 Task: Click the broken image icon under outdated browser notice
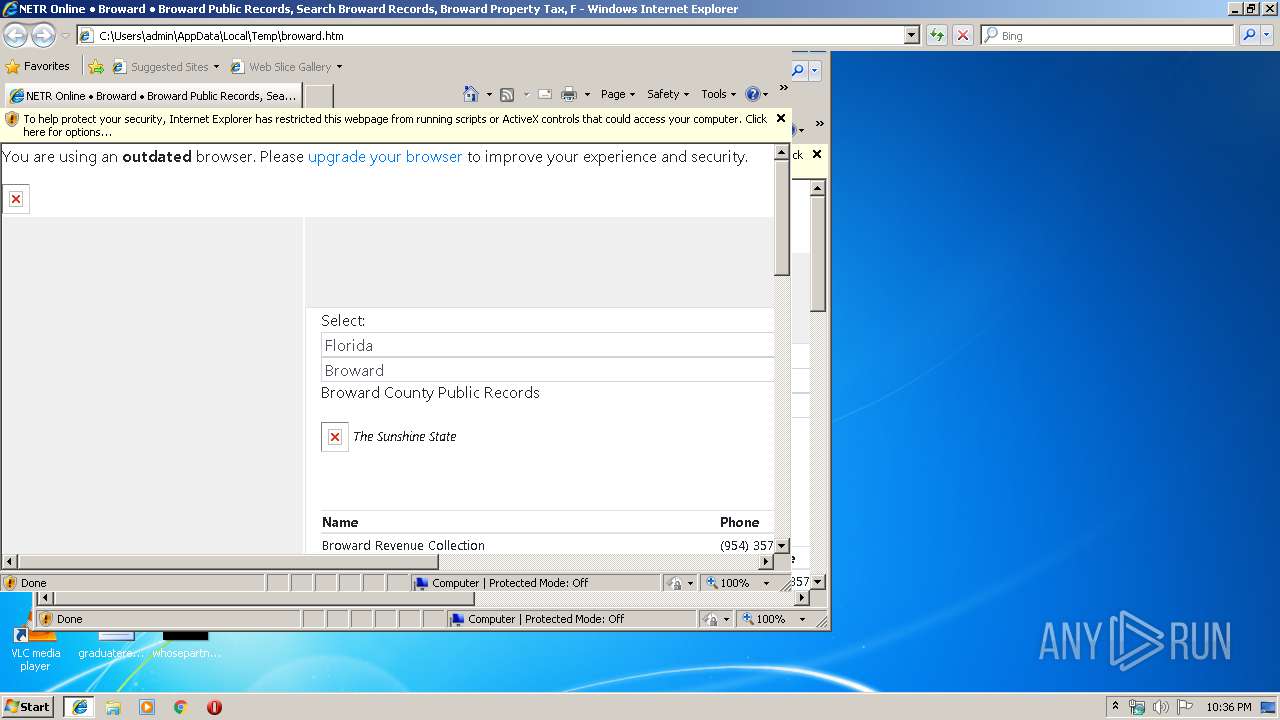coord(16,199)
